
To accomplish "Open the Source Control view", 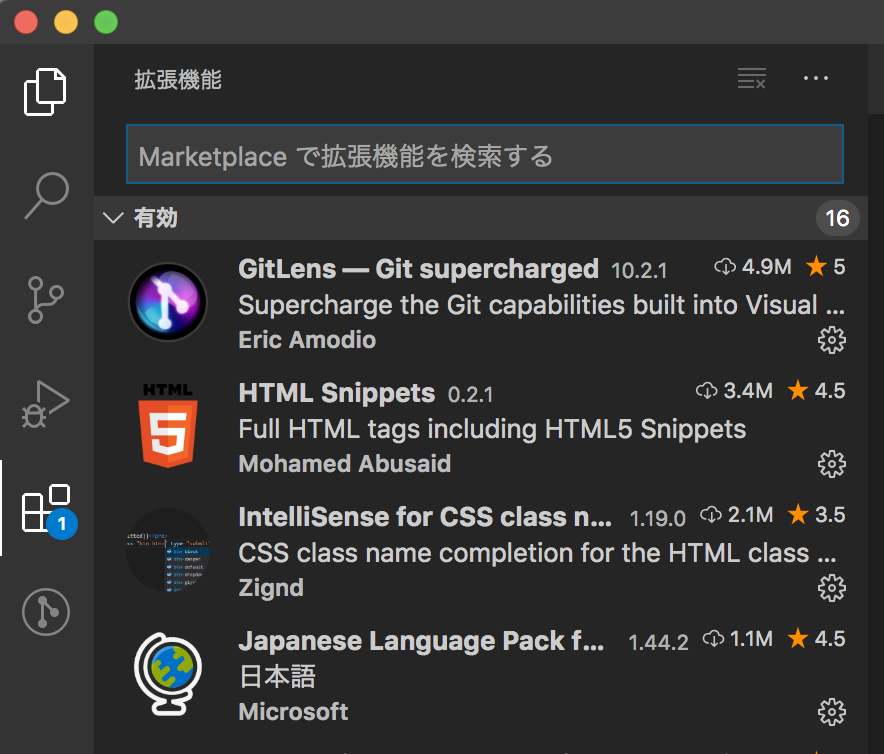I will (45, 299).
